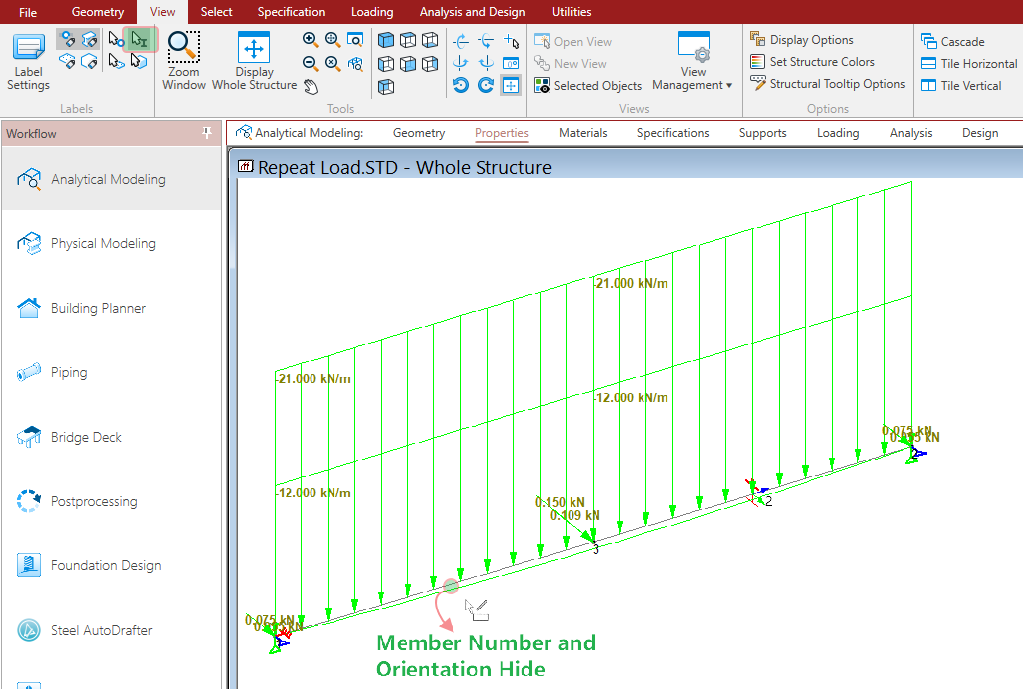The image size is (1023, 691).
Task: Click Selected Objects view
Action: point(588,85)
